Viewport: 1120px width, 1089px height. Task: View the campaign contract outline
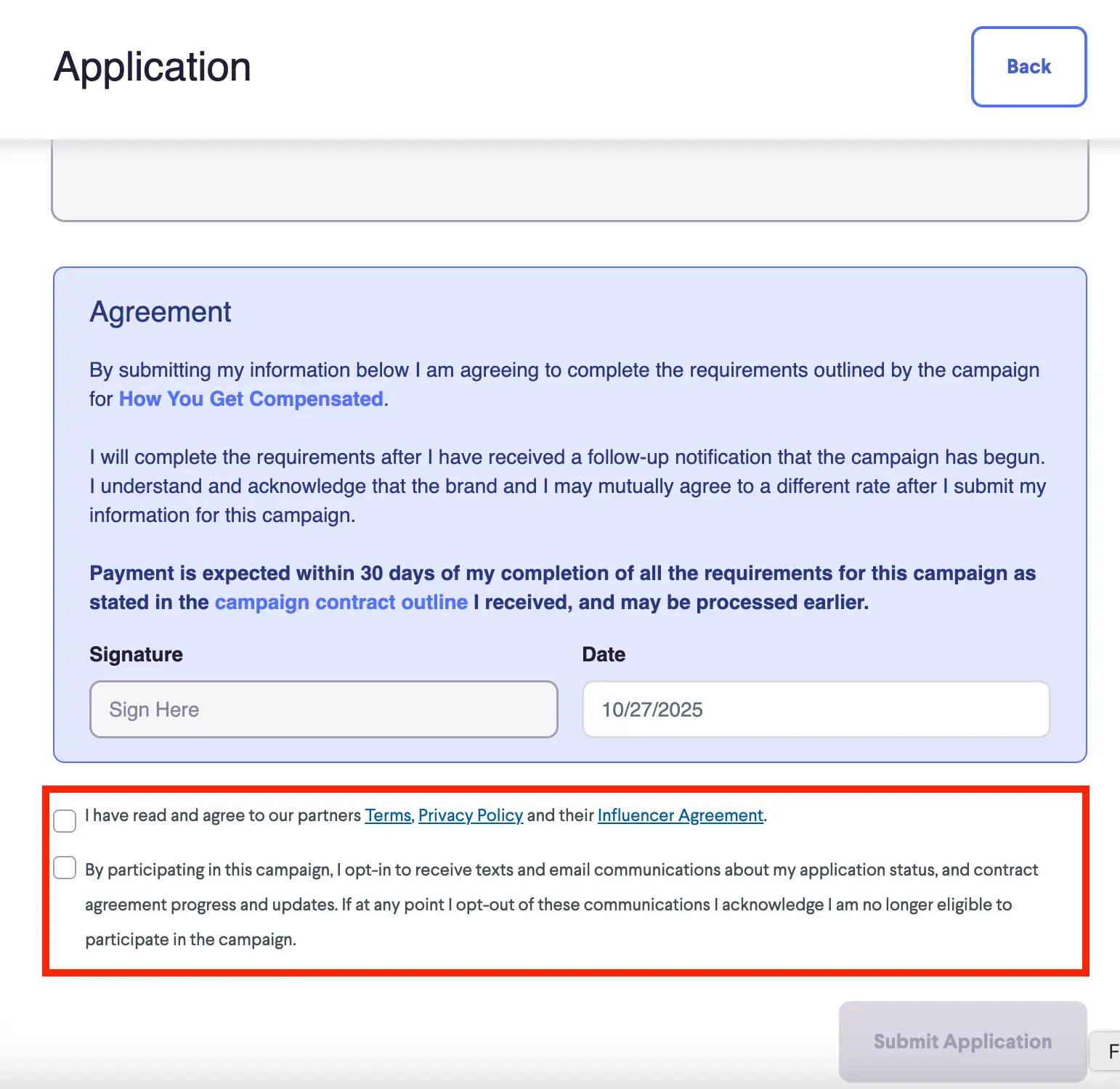pos(341,602)
